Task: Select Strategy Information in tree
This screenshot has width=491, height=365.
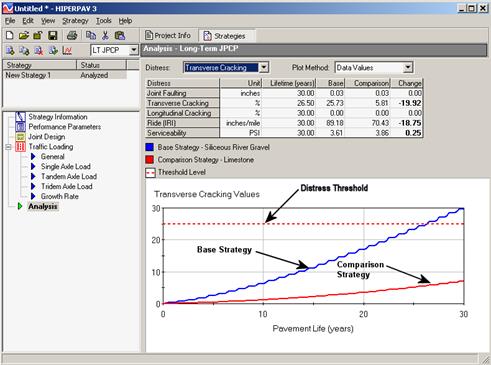Action: 58,117
